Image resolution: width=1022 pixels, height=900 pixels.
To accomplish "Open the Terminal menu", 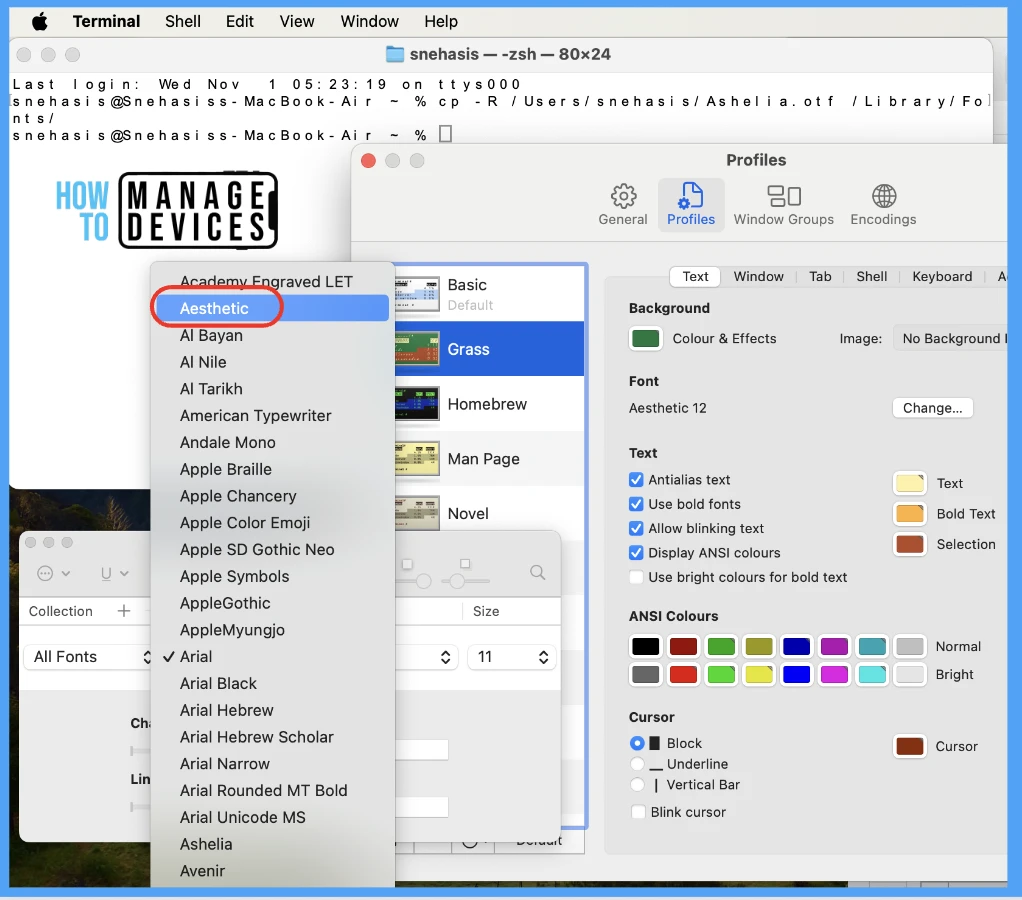I will pos(106,22).
